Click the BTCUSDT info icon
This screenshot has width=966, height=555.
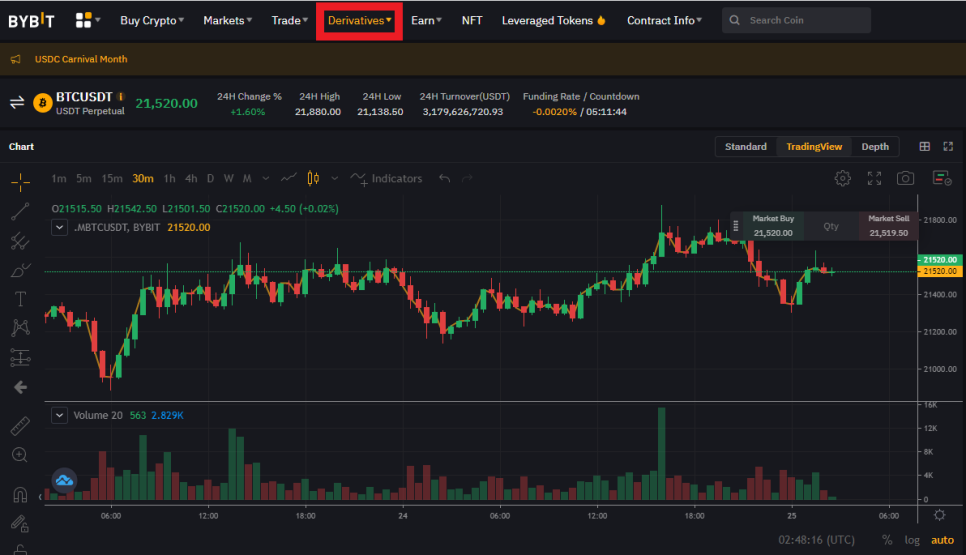[x=121, y=97]
